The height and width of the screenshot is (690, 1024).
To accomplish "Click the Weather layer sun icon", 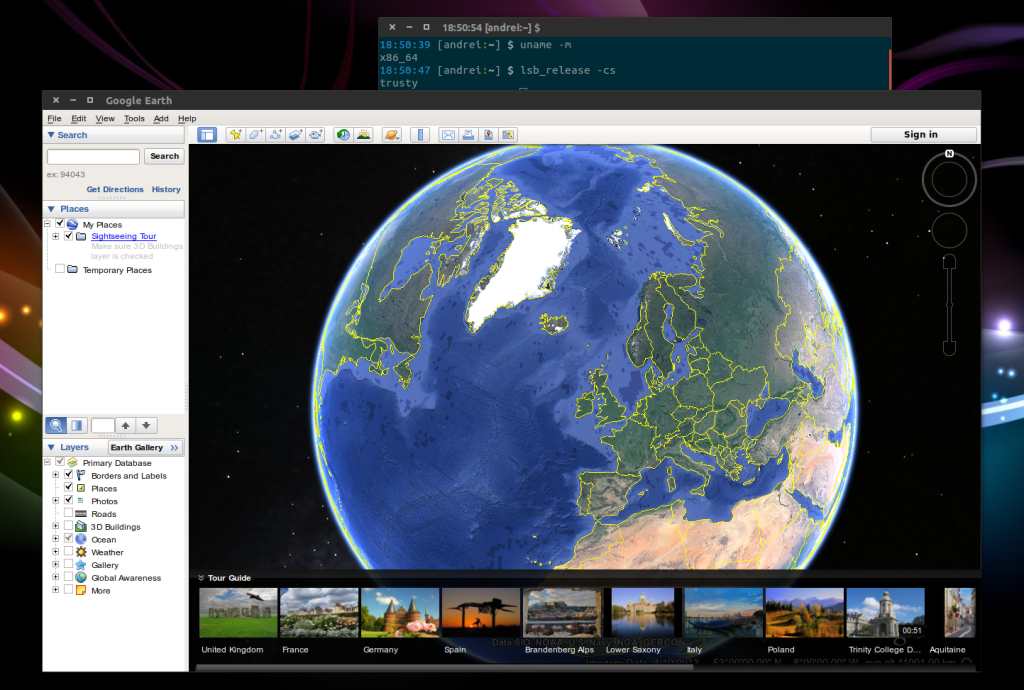I will click(x=81, y=552).
